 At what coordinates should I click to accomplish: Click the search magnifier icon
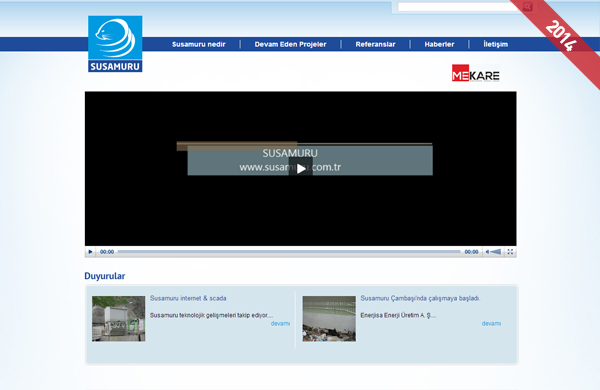tap(528, 7)
